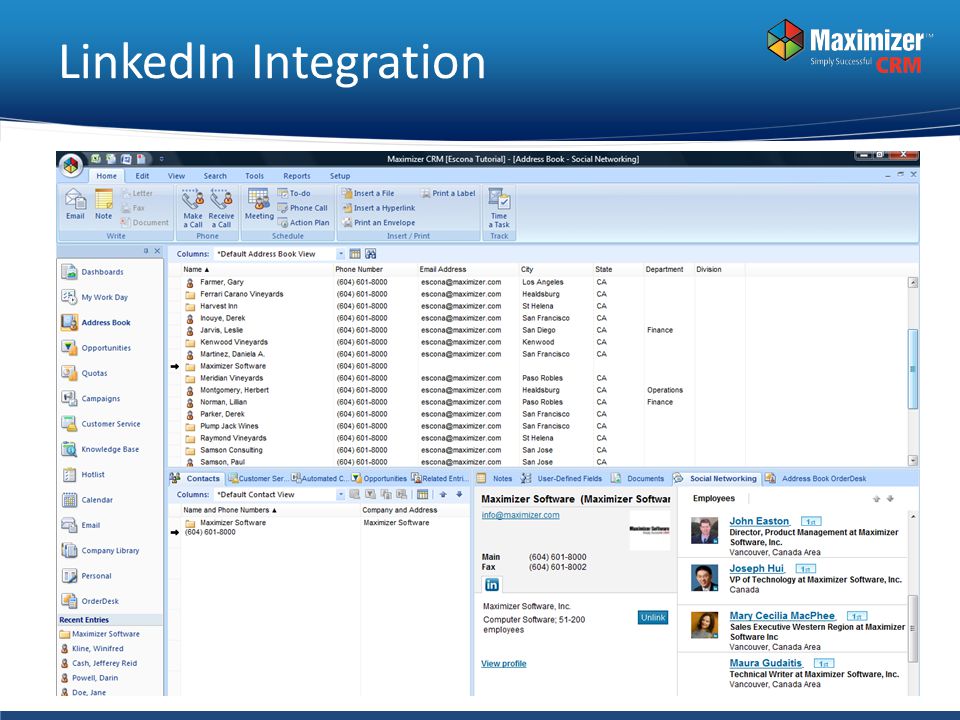Click Employees panel vertical scrollbar thumb
Viewport: 960px width, 720px height.
pyautogui.click(x=913, y=628)
